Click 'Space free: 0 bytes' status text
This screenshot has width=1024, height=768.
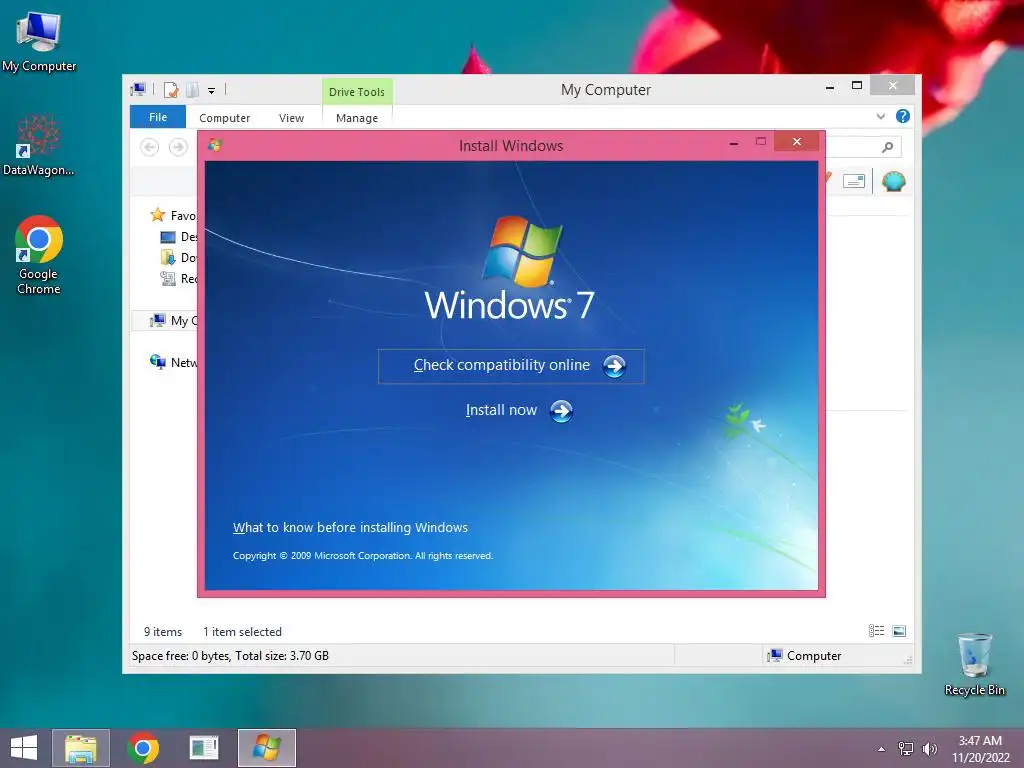181,656
